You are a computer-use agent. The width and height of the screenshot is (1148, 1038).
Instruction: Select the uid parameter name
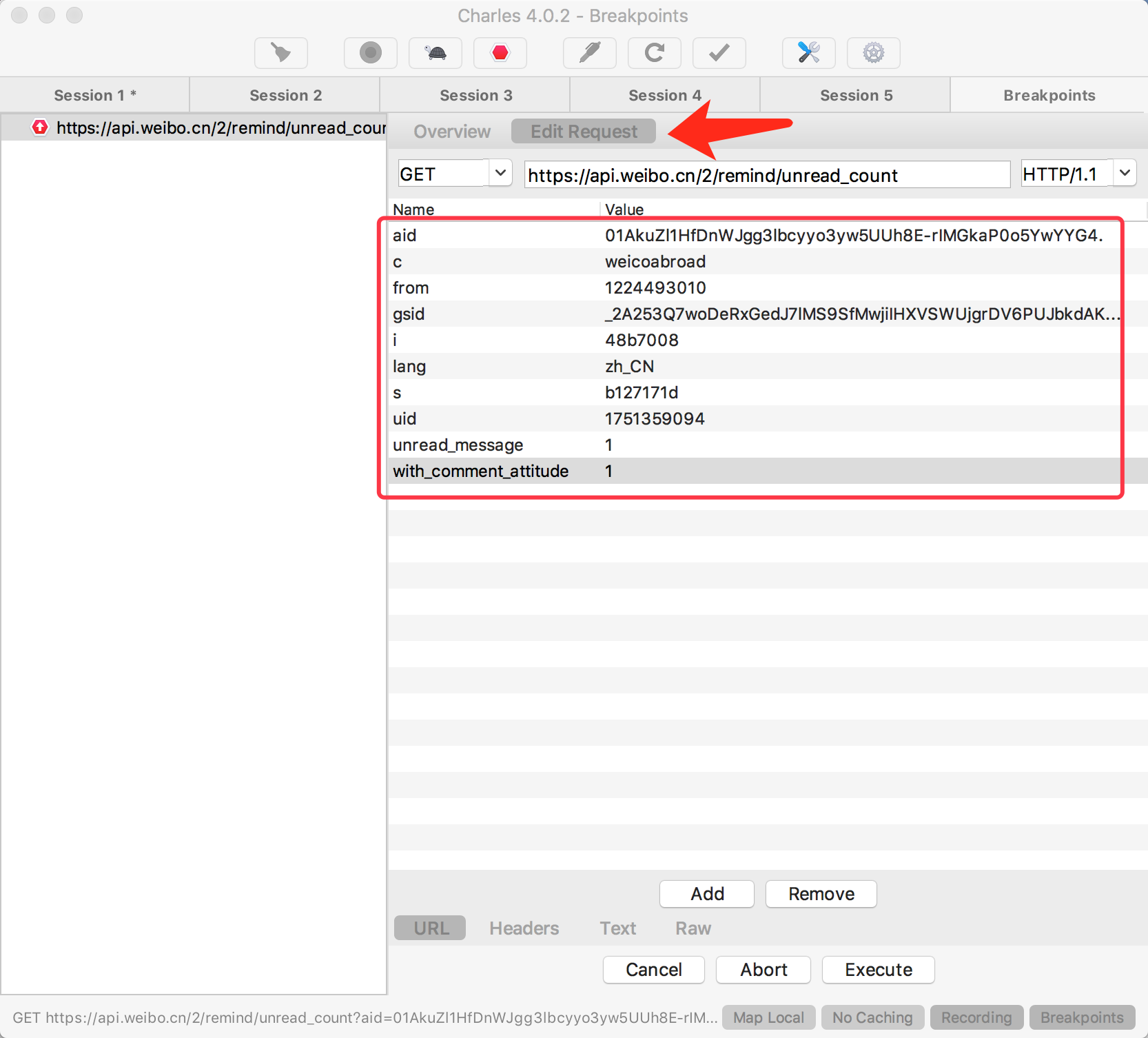click(x=404, y=419)
